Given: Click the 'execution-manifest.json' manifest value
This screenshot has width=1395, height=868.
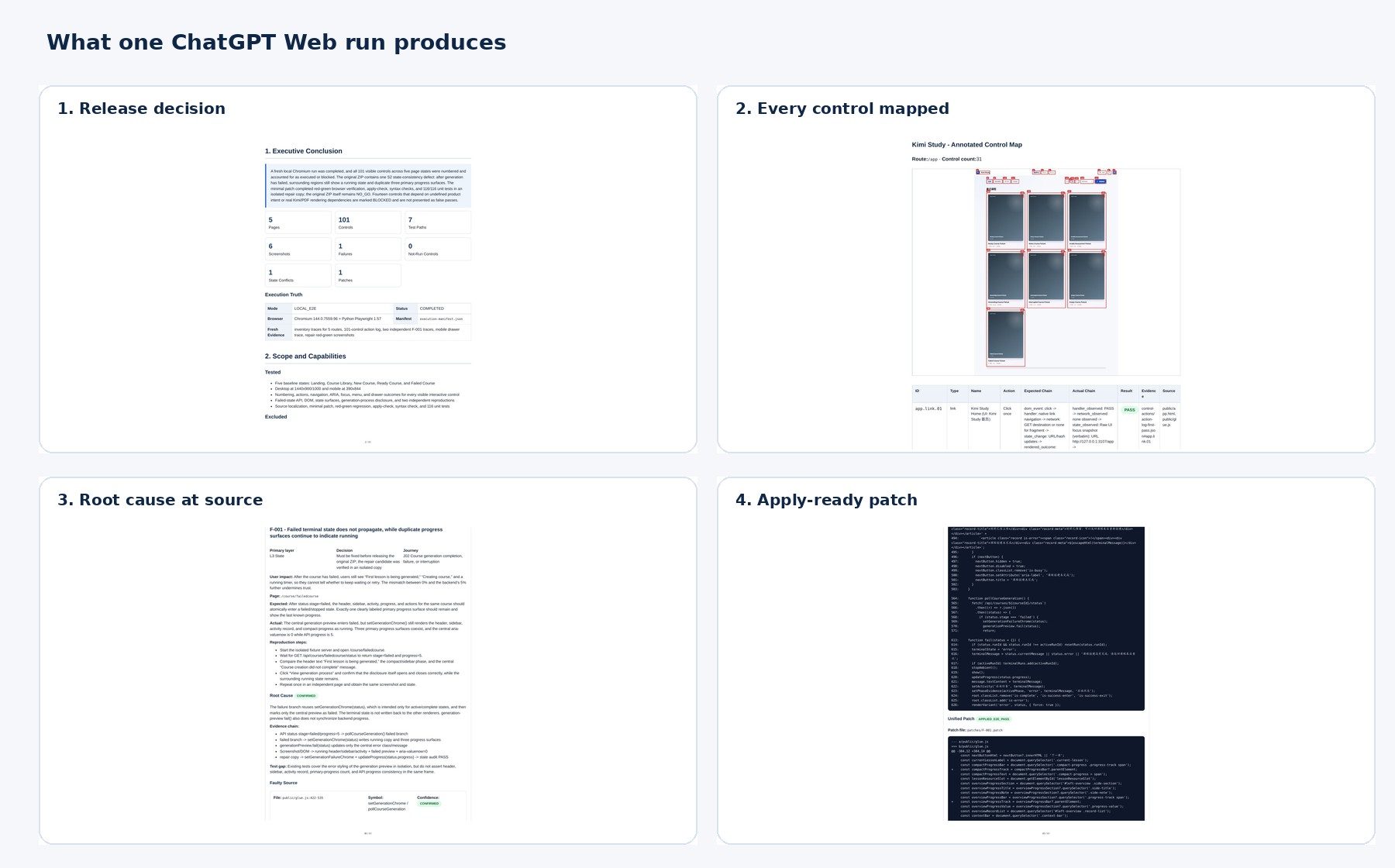Looking at the screenshot, I should point(444,319).
